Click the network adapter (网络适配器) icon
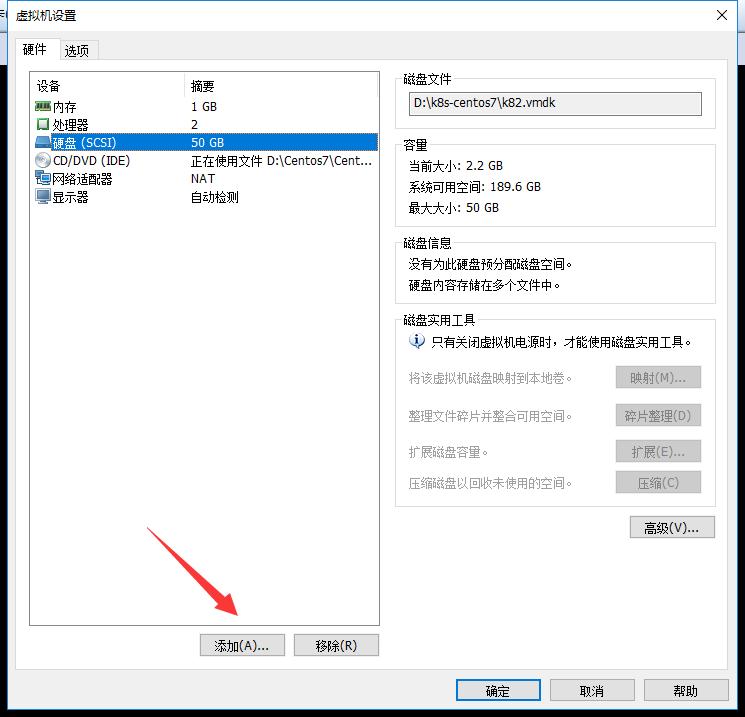Screen dimensions: 745x717 point(43,178)
